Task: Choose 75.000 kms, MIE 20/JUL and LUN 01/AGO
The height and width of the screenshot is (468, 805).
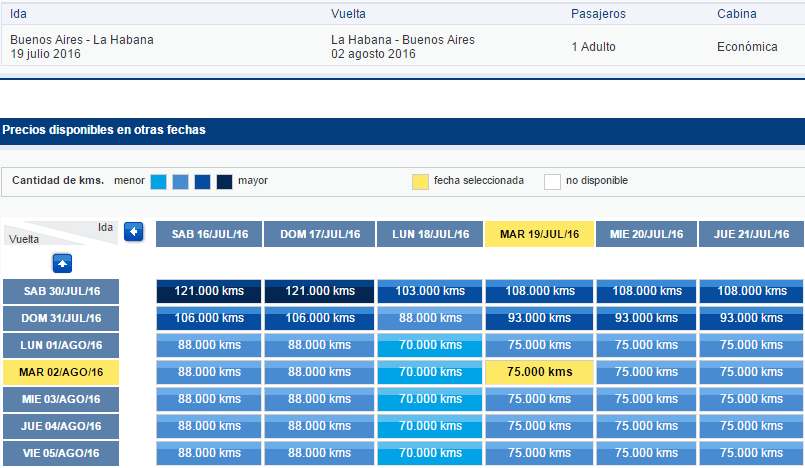Action: [x=646, y=345]
